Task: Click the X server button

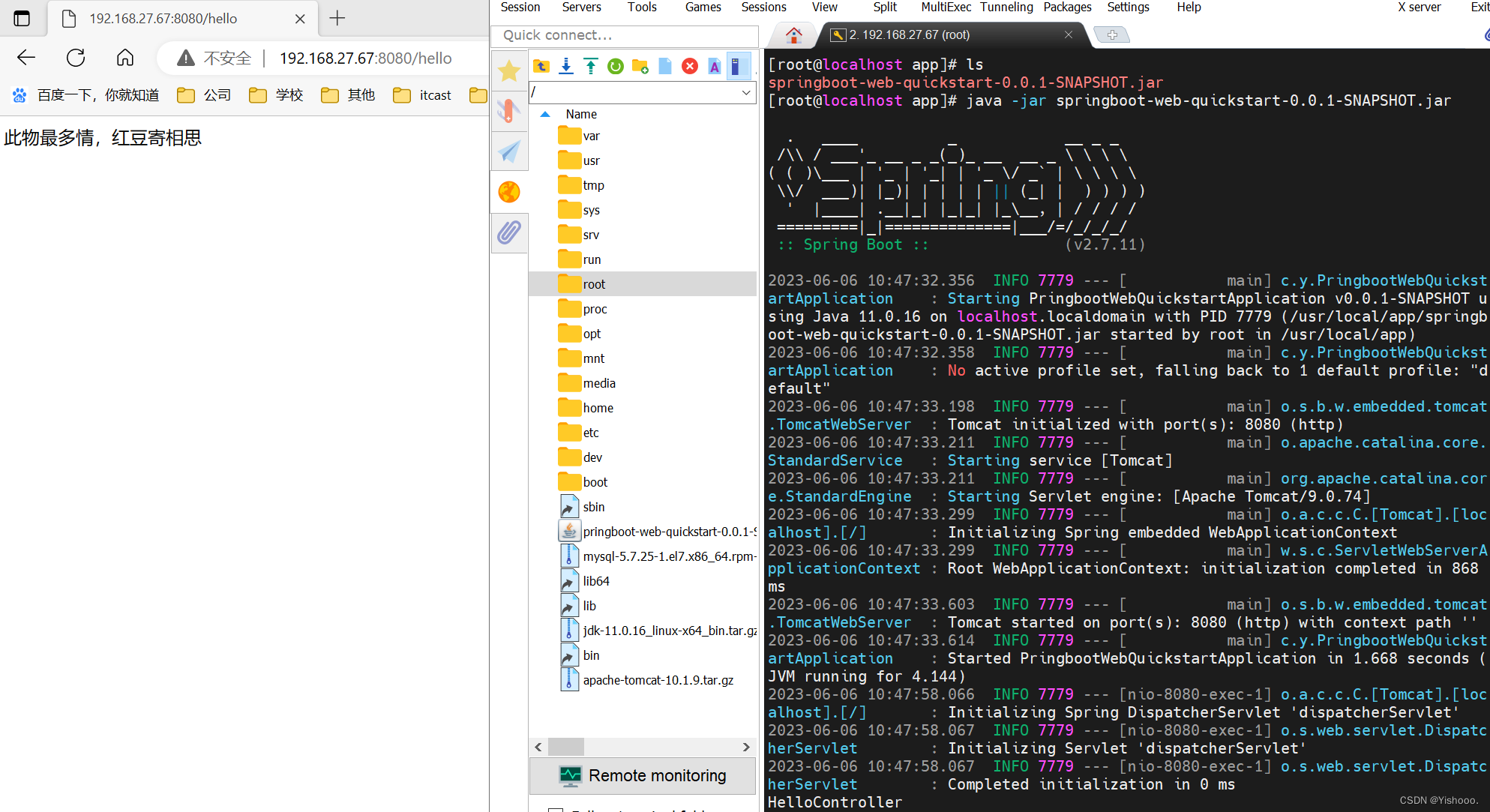Action: tap(1420, 7)
